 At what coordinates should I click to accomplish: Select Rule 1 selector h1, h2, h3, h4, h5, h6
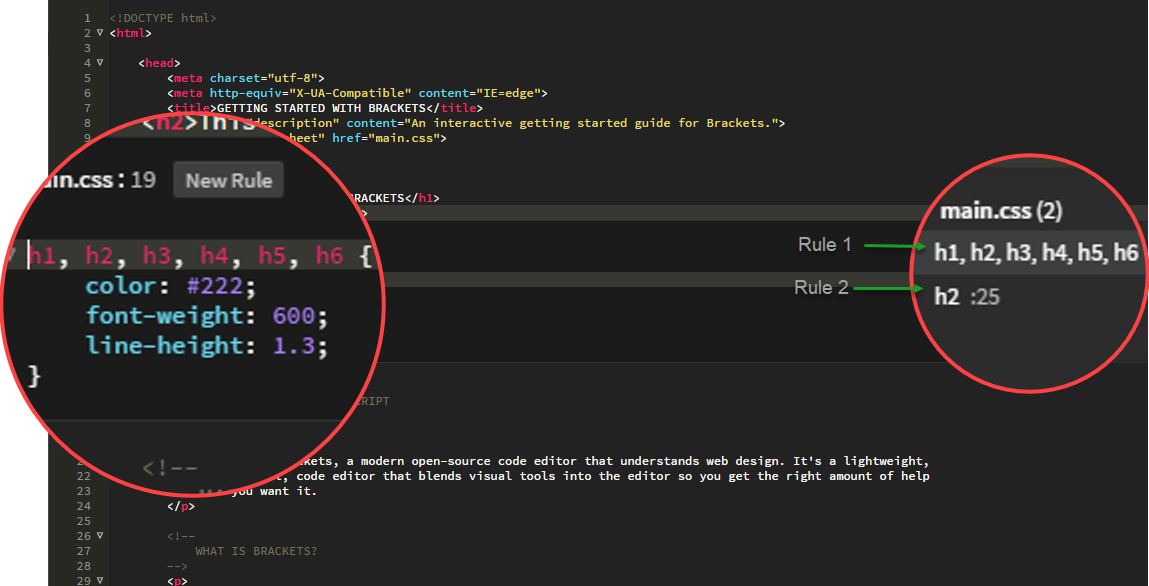pos(1036,252)
